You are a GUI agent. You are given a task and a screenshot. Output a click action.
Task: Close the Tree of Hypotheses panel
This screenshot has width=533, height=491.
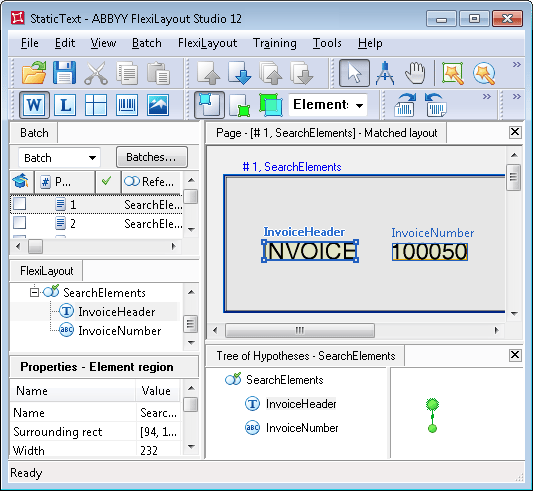click(x=515, y=355)
